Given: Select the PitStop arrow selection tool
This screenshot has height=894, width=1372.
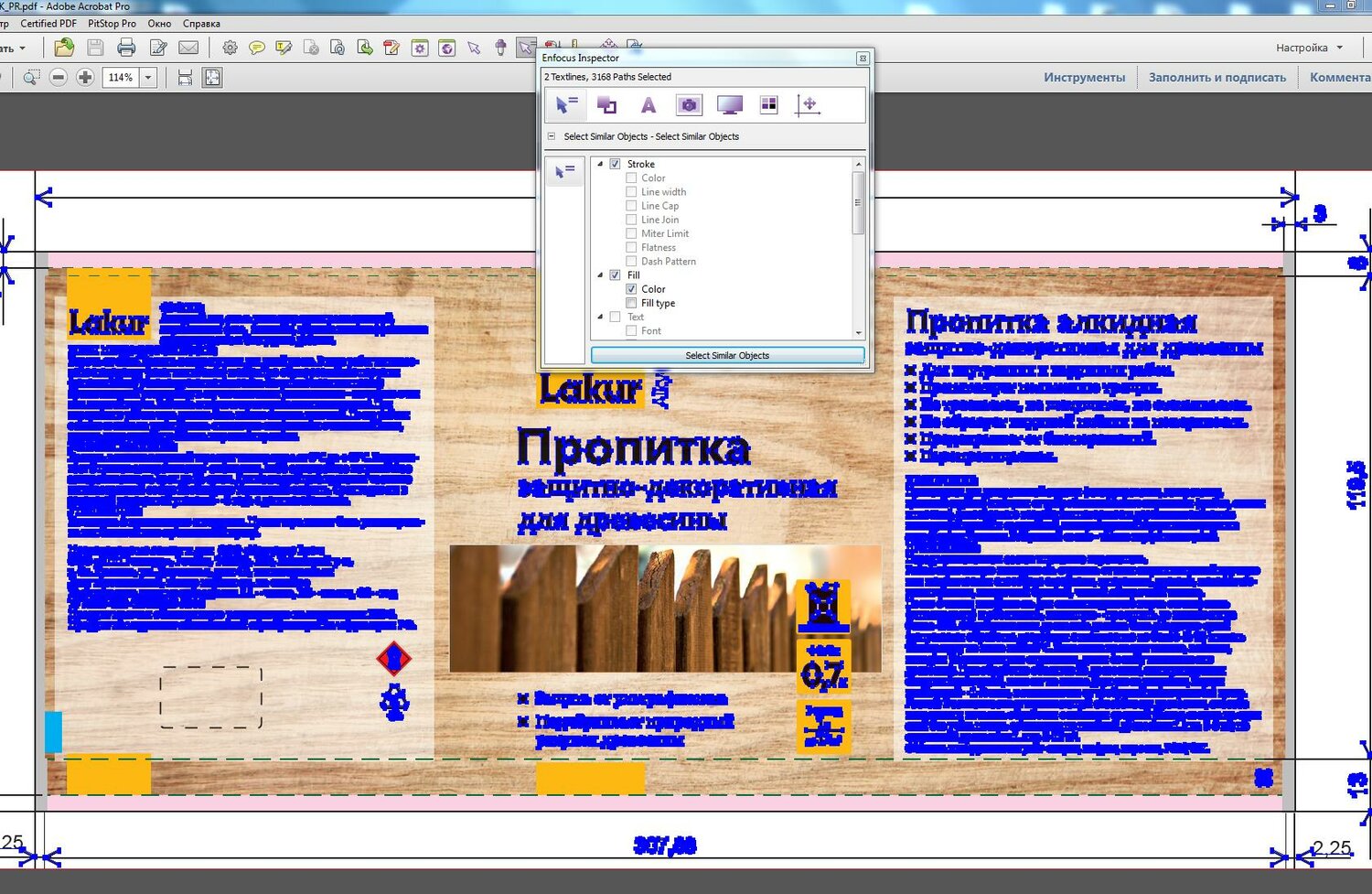Looking at the screenshot, I should tap(474, 48).
